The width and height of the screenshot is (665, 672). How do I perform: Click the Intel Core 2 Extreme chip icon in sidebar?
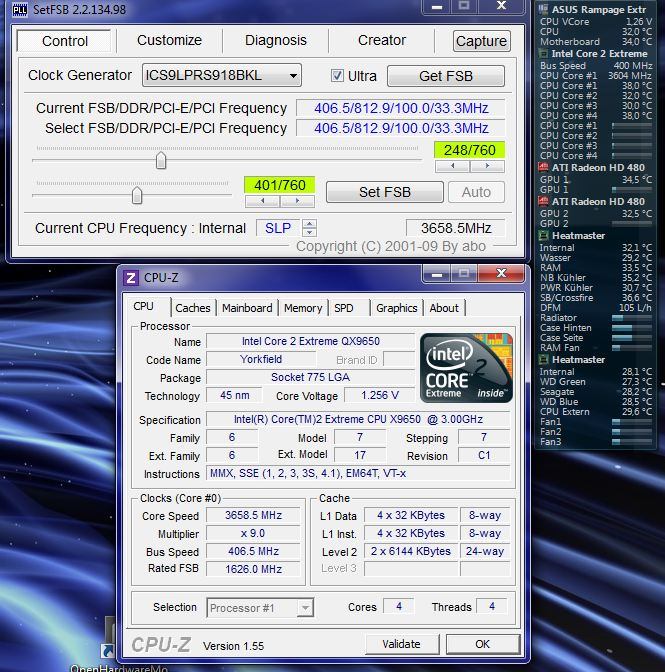click(543, 54)
